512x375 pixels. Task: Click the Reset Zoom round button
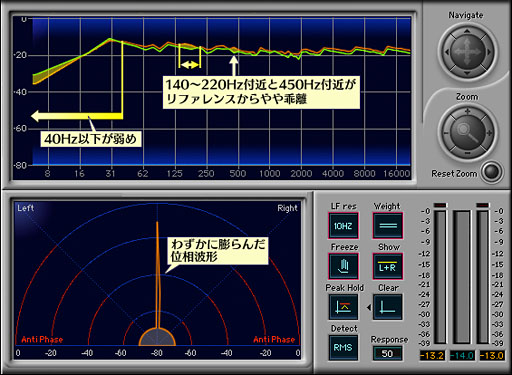coord(492,172)
